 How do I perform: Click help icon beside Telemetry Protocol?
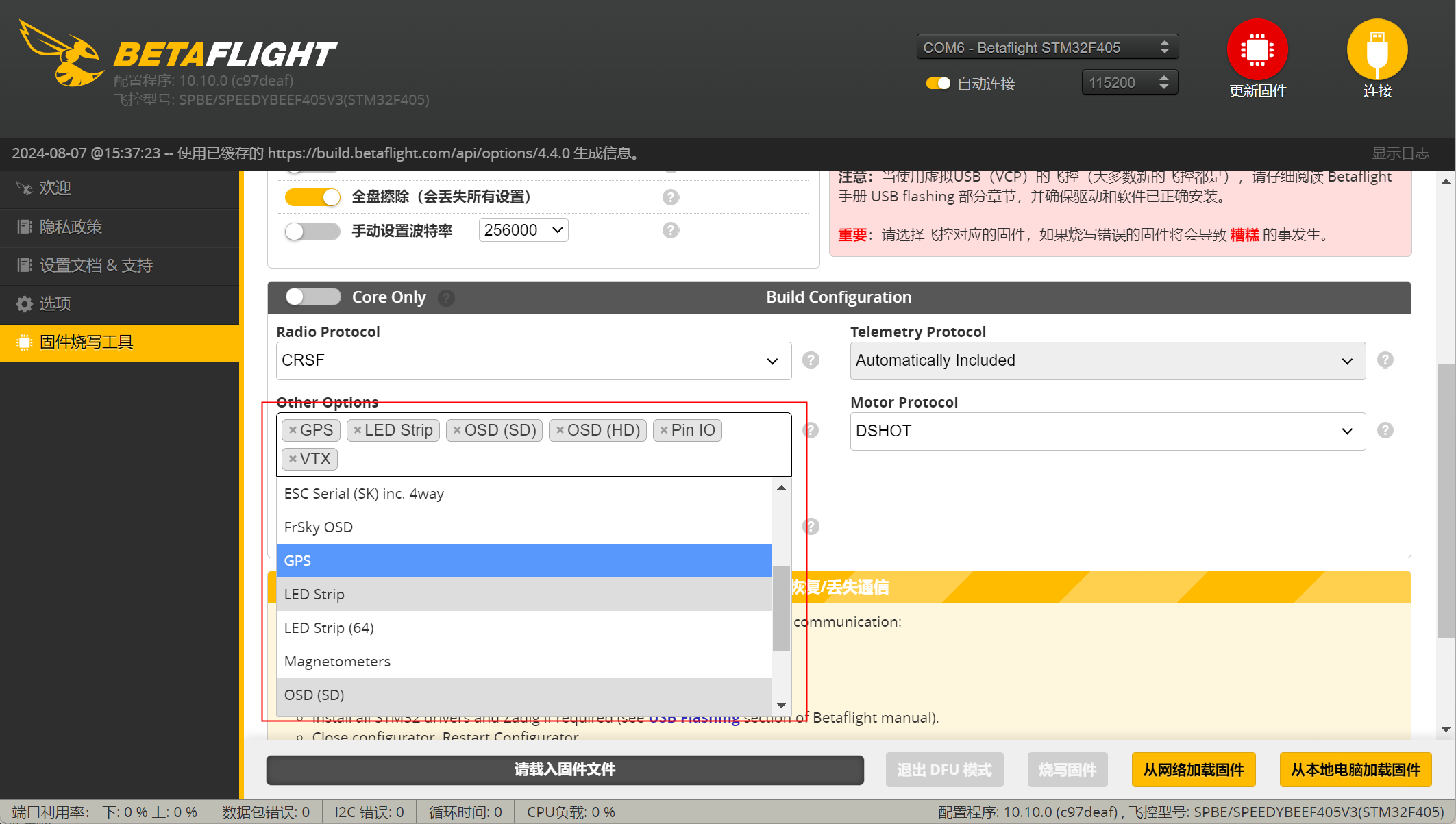click(x=1385, y=360)
